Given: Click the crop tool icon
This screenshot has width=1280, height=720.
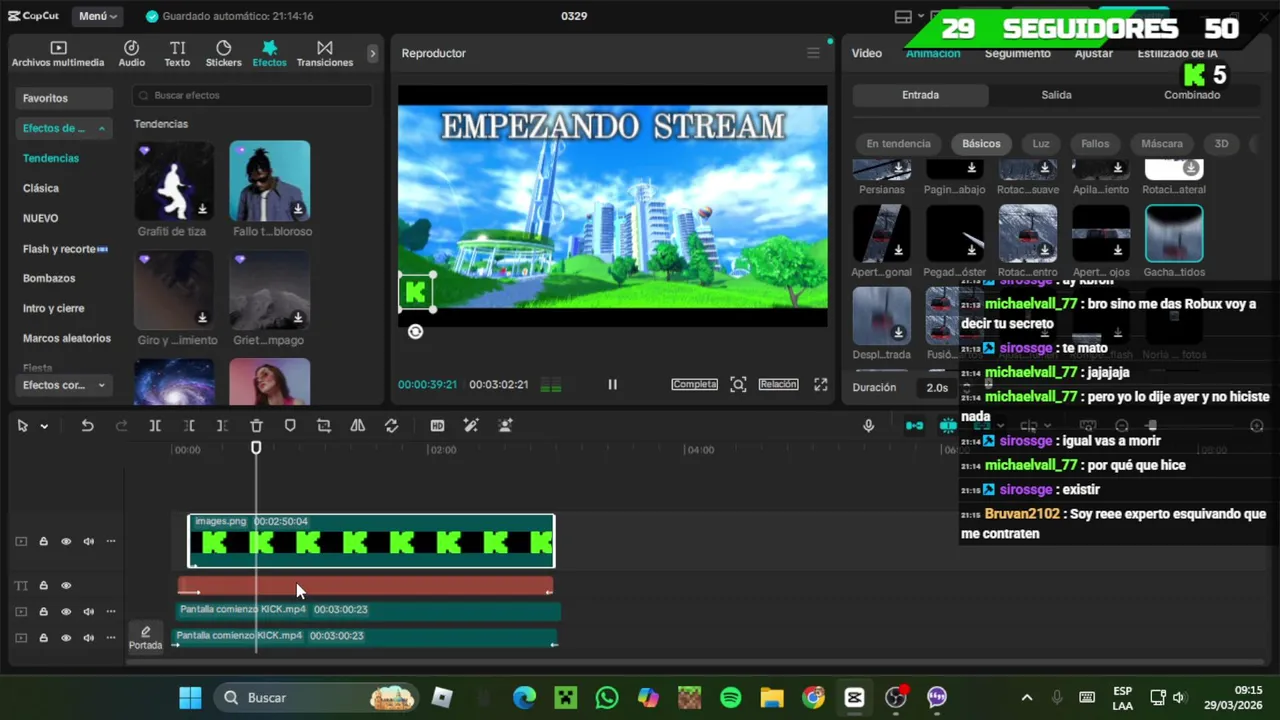Looking at the screenshot, I should click(x=324, y=426).
